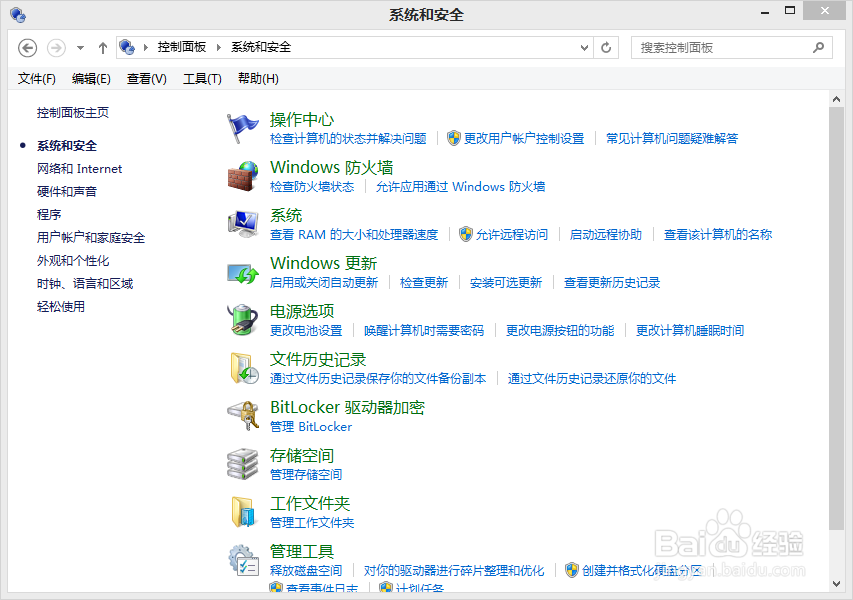853x600 pixels.
Task: Open recent locations dropdown arrow
Action: click(x=81, y=48)
